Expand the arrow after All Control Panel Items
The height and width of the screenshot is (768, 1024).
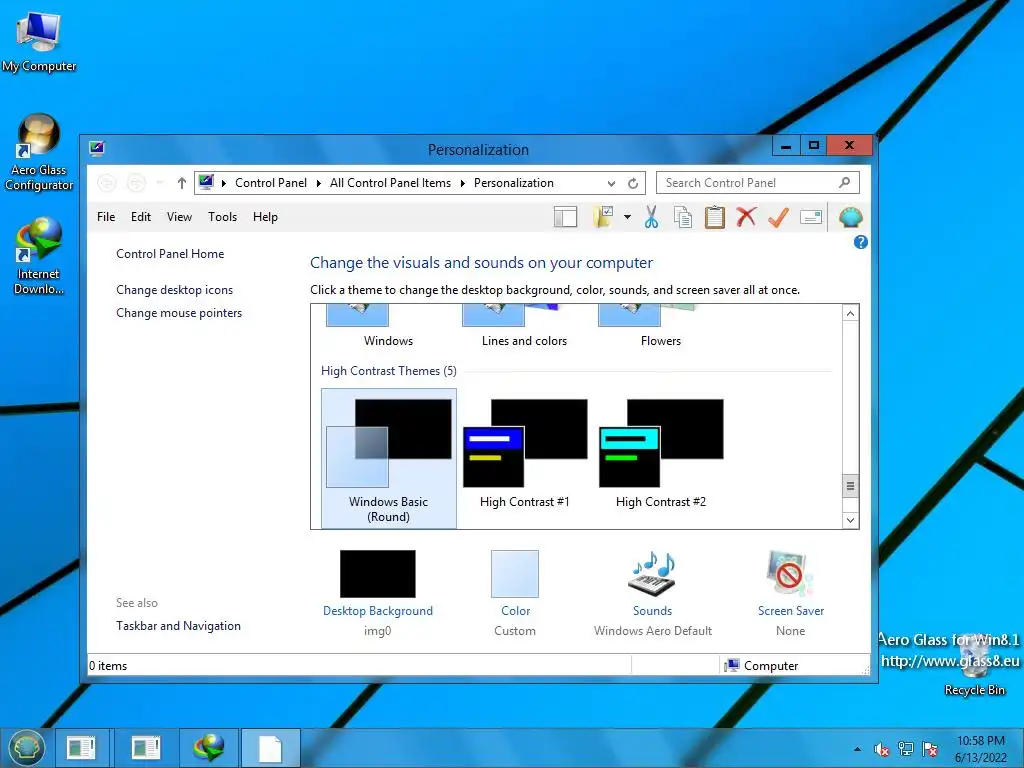[x=462, y=184]
